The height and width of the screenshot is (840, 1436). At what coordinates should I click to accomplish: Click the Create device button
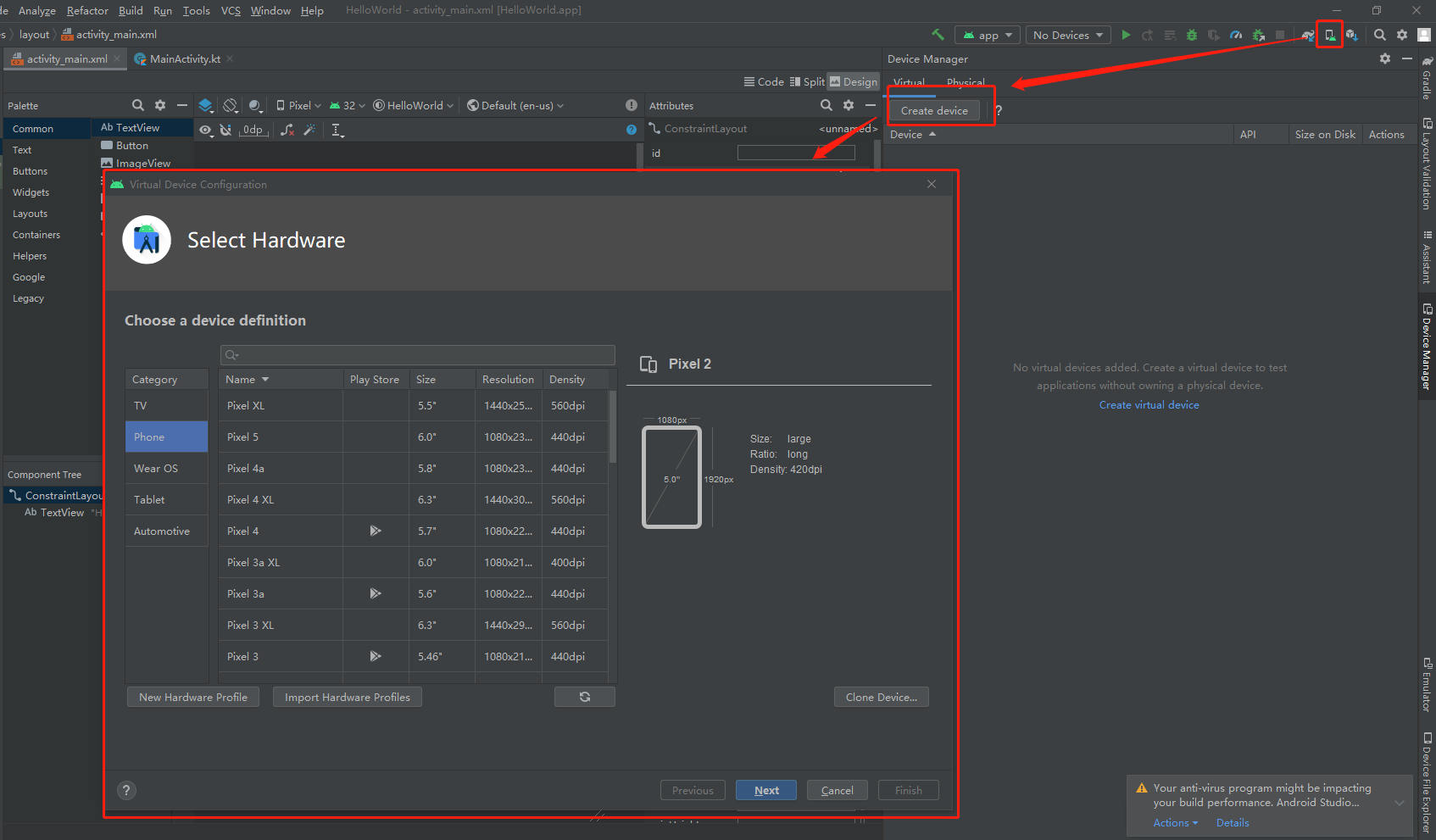[x=934, y=110]
